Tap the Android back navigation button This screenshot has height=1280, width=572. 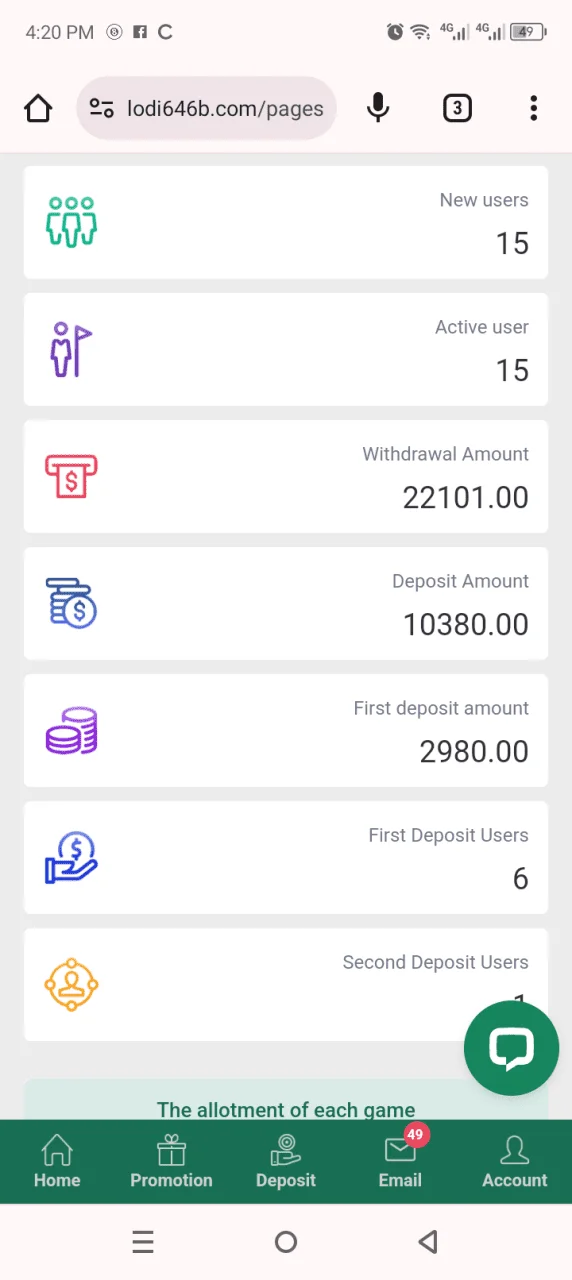pos(428,1242)
